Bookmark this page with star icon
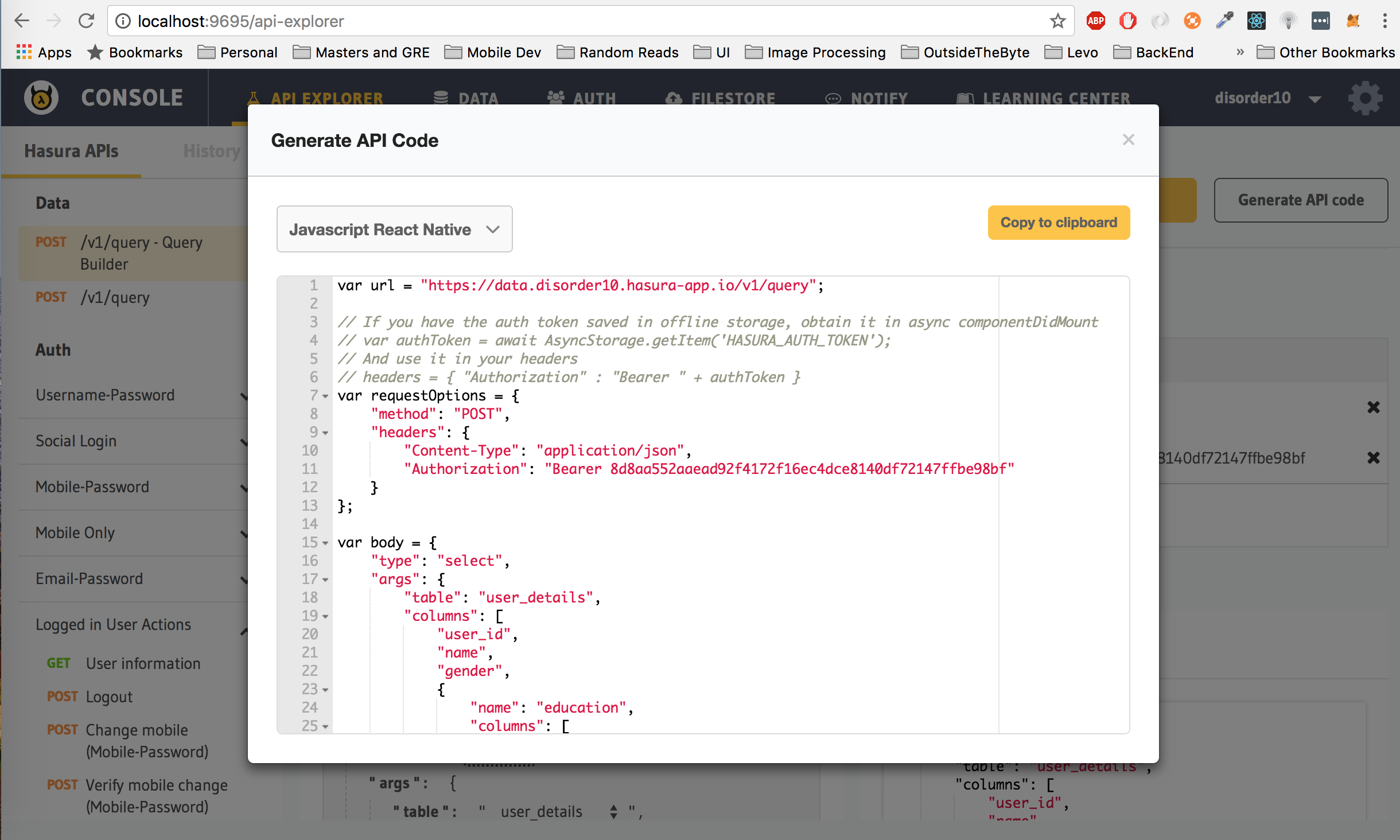Viewport: 1400px width, 840px height. pos(1057,21)
